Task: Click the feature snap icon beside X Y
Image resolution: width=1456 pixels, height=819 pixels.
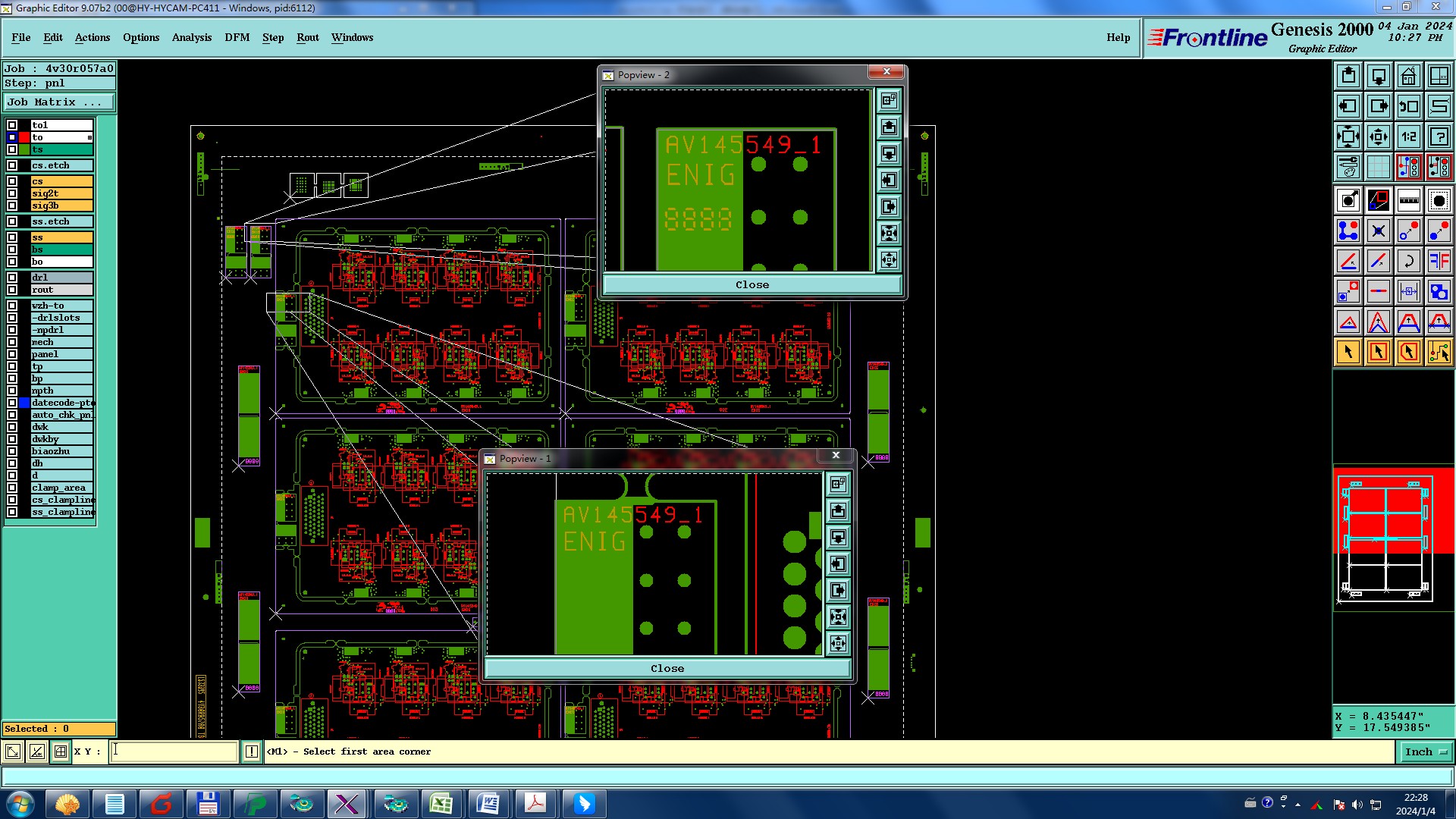Action: click(x=60, y=752)
